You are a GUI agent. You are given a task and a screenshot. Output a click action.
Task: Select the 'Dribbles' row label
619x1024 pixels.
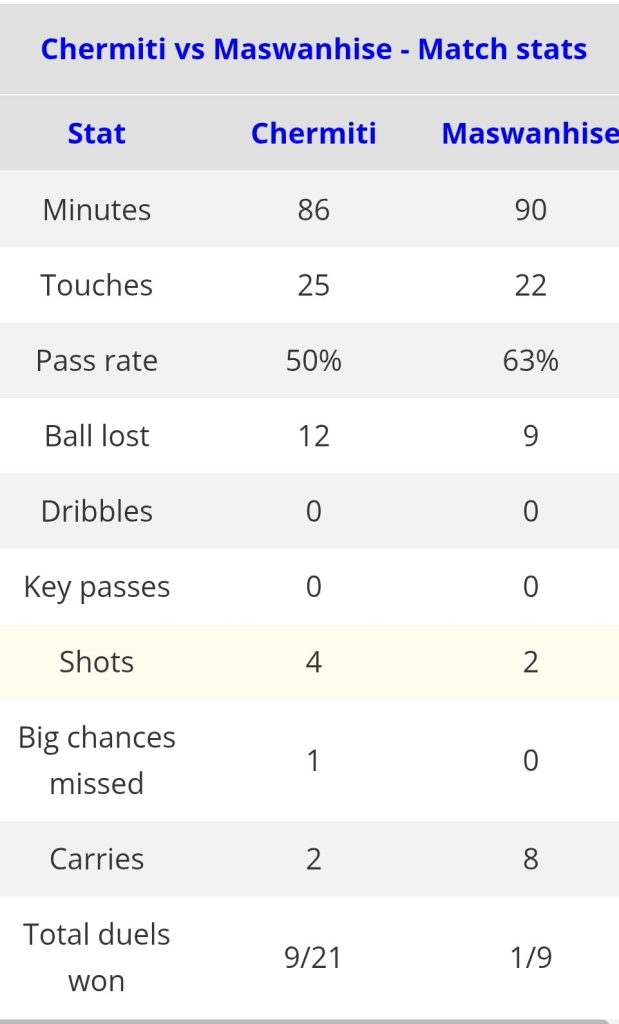tap(97, 511)
